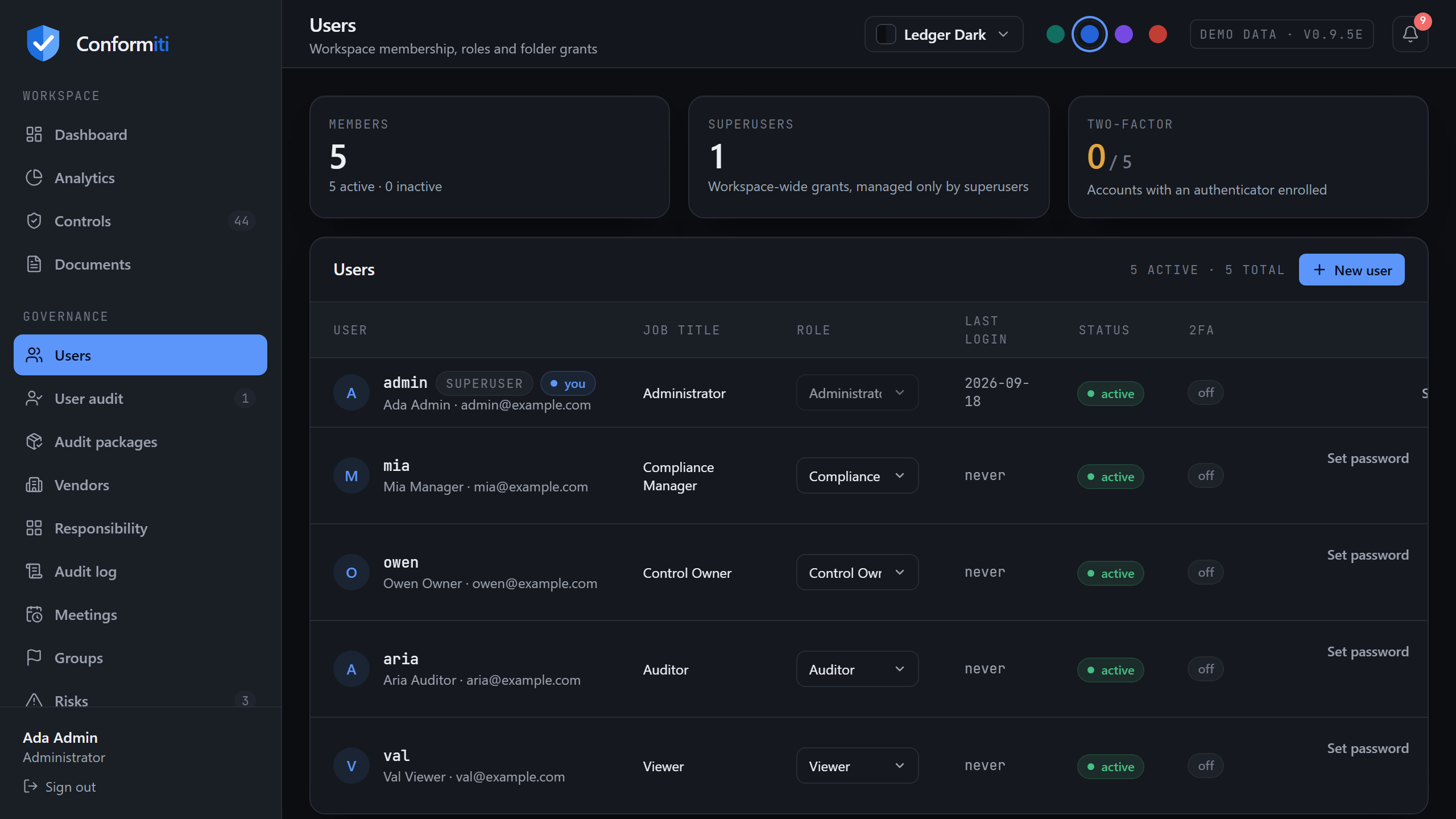Click Set password for aria
Image resolution: width=1456 pixels, height=819 pixels.
tap(1367, 652)
